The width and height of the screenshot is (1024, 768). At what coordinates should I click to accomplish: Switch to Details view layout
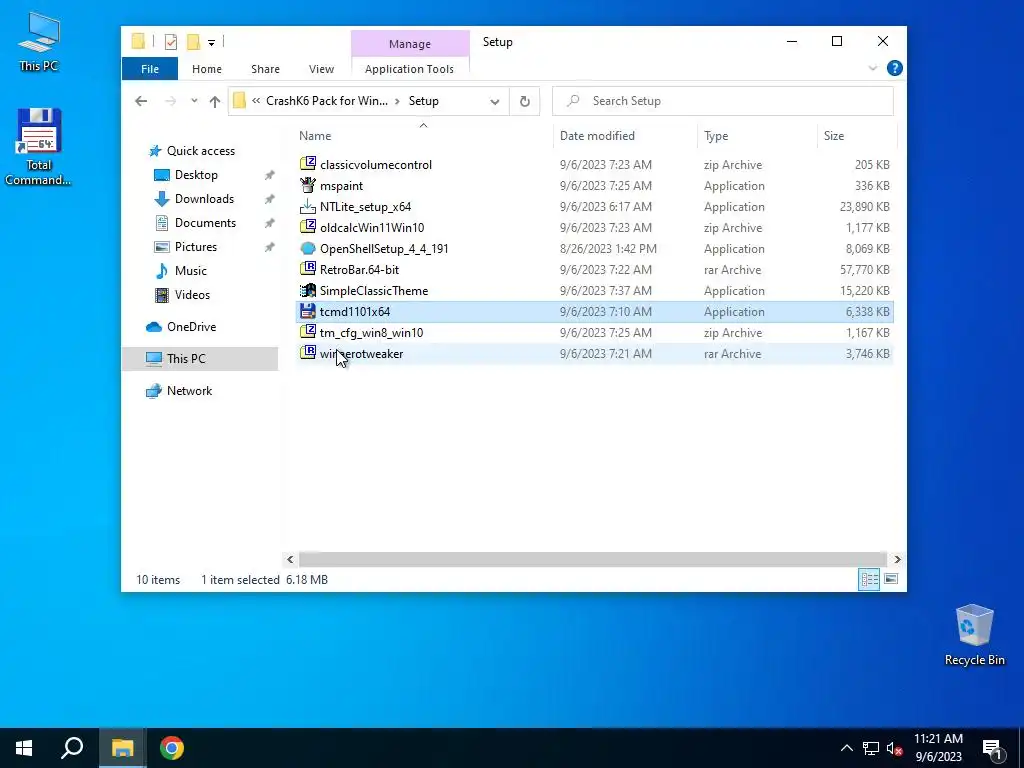pyautogui.click(x=869, y=579)
